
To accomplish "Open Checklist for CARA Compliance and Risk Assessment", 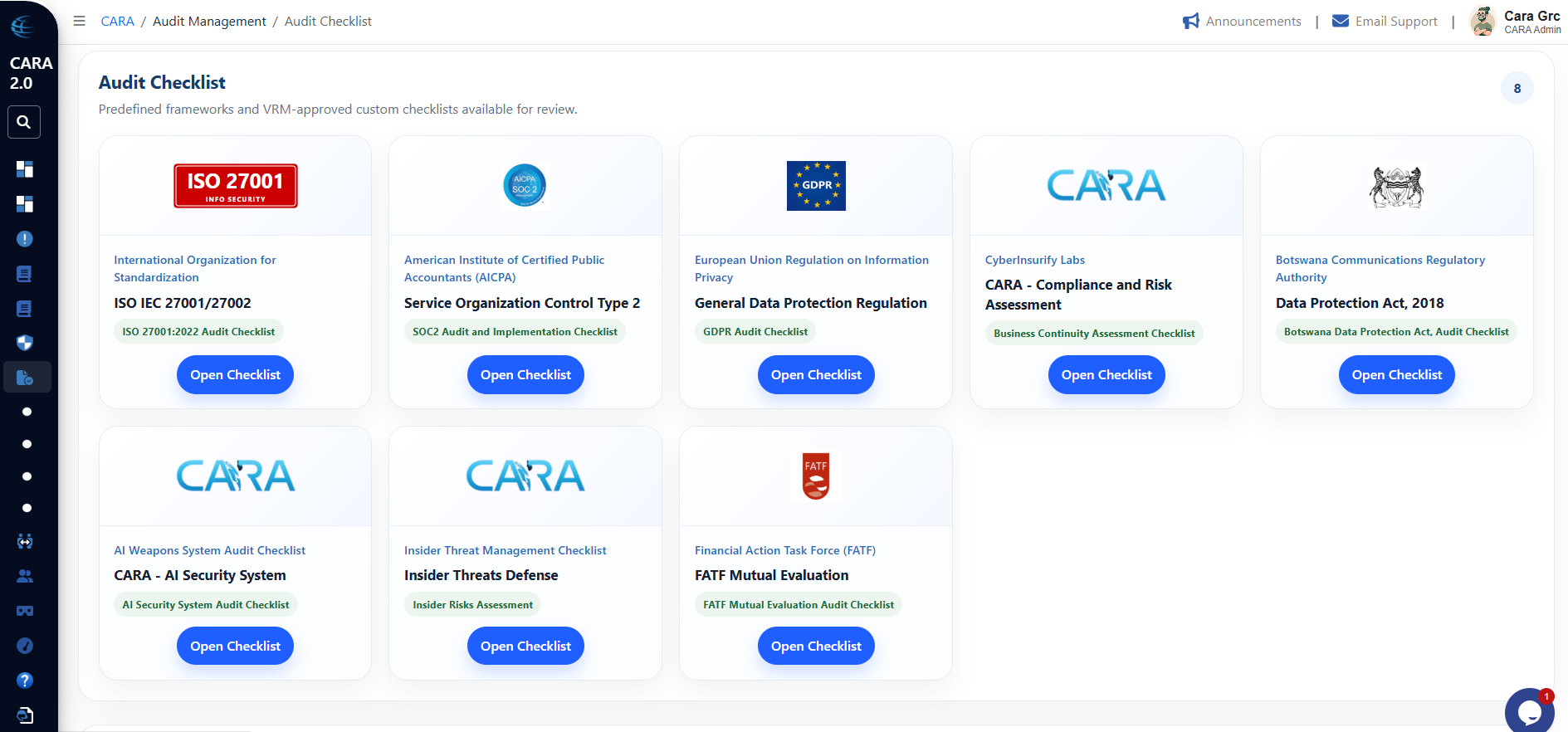I will point(1106,374).
